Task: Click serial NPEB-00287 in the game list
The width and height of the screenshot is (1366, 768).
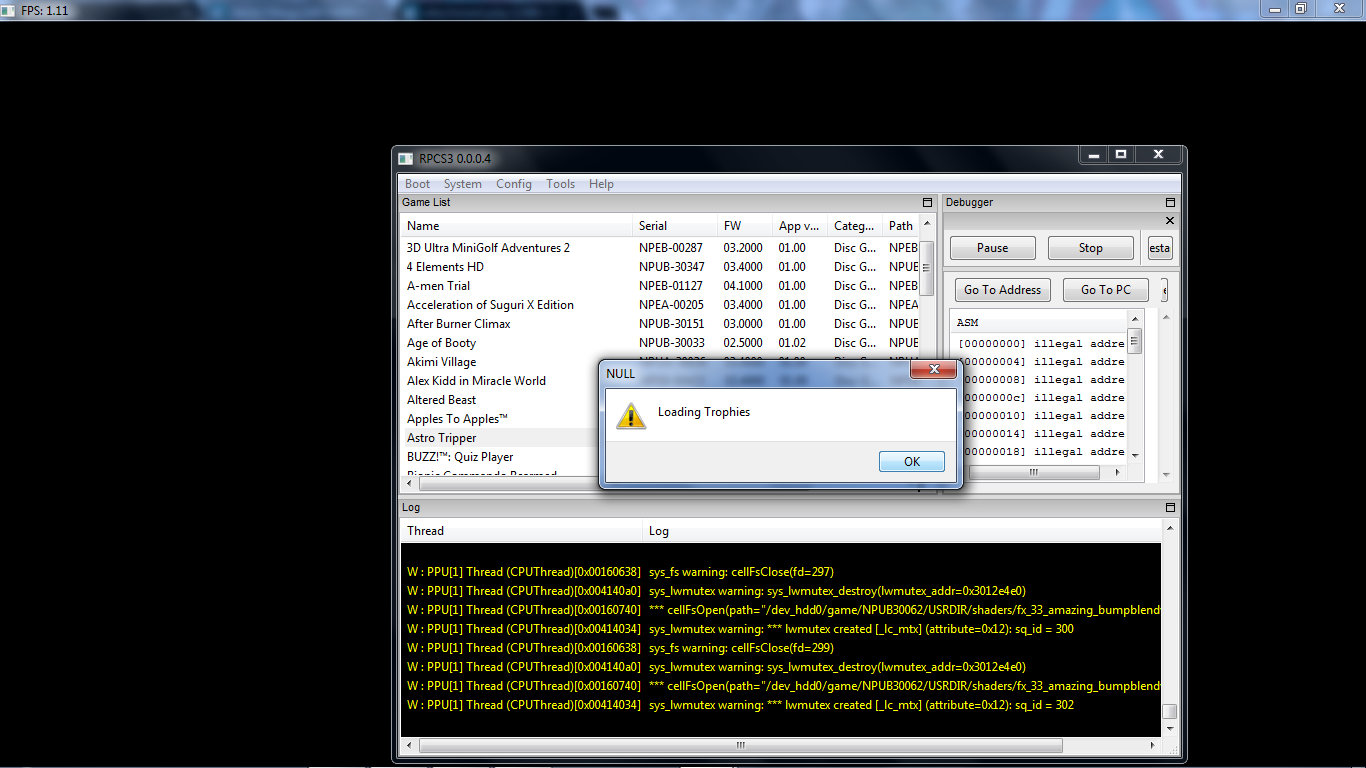Action: coord(671,248)
